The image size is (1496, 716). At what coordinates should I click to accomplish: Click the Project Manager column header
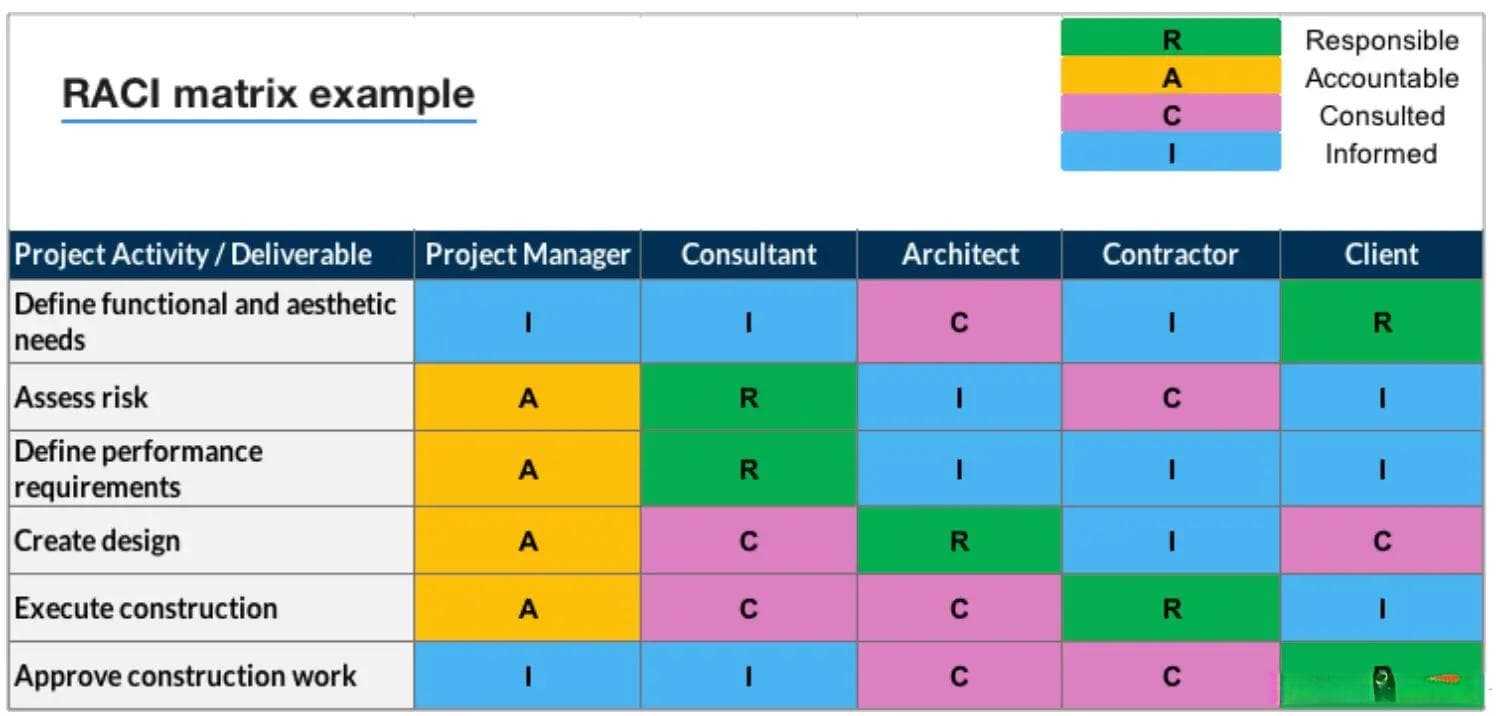527,254
